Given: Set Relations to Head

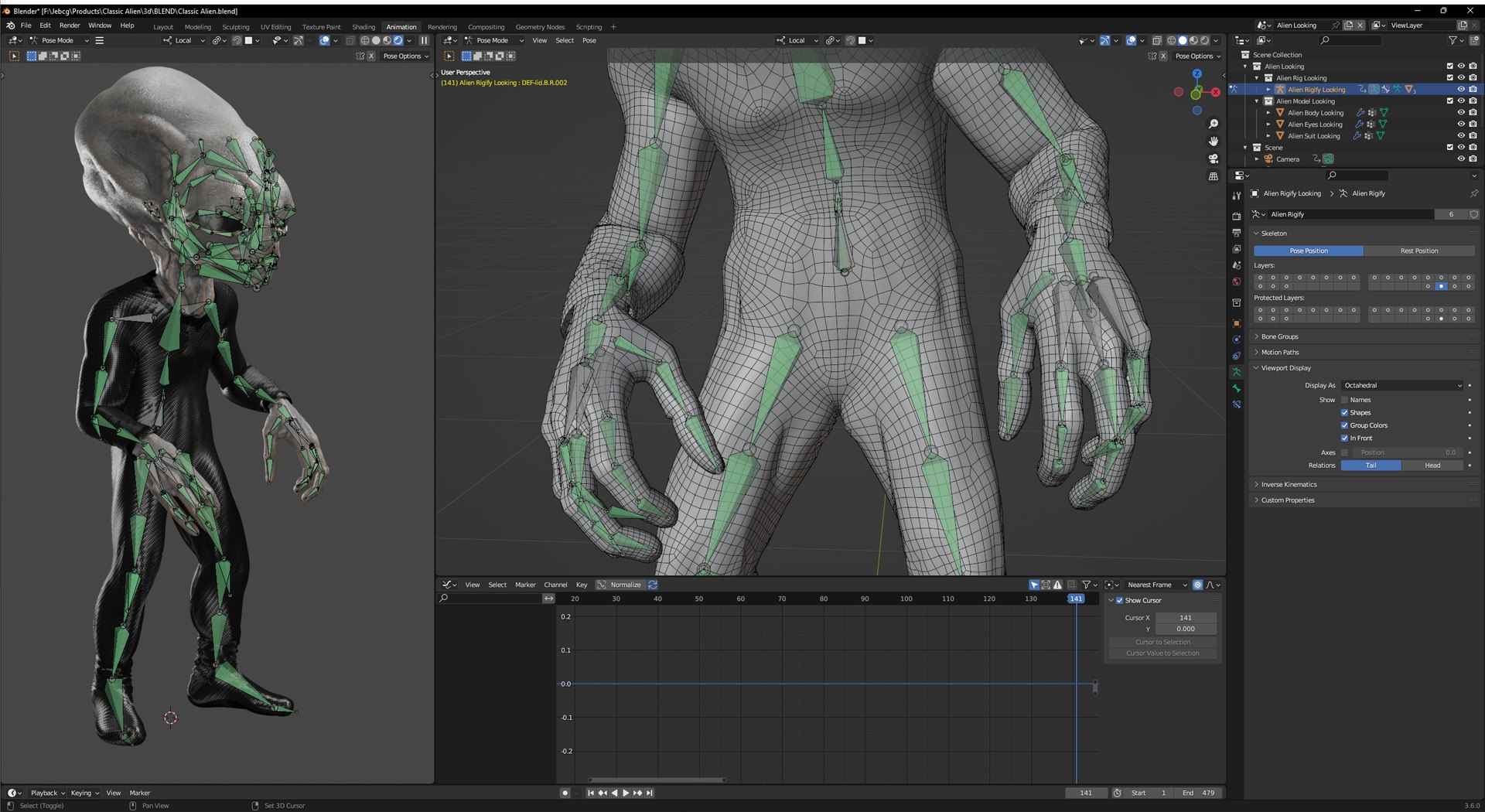Looking at the screenshot, I should pos(1432,466).
